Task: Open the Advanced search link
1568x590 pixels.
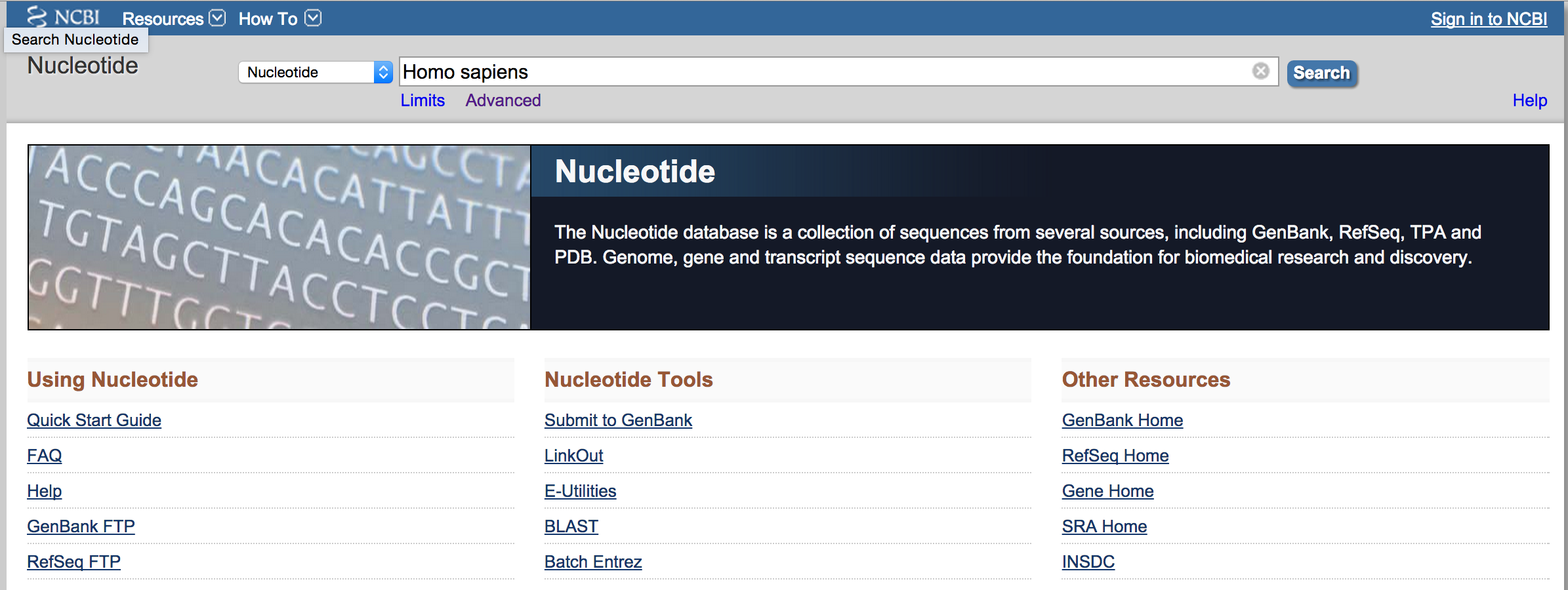Action: point(503,100)
